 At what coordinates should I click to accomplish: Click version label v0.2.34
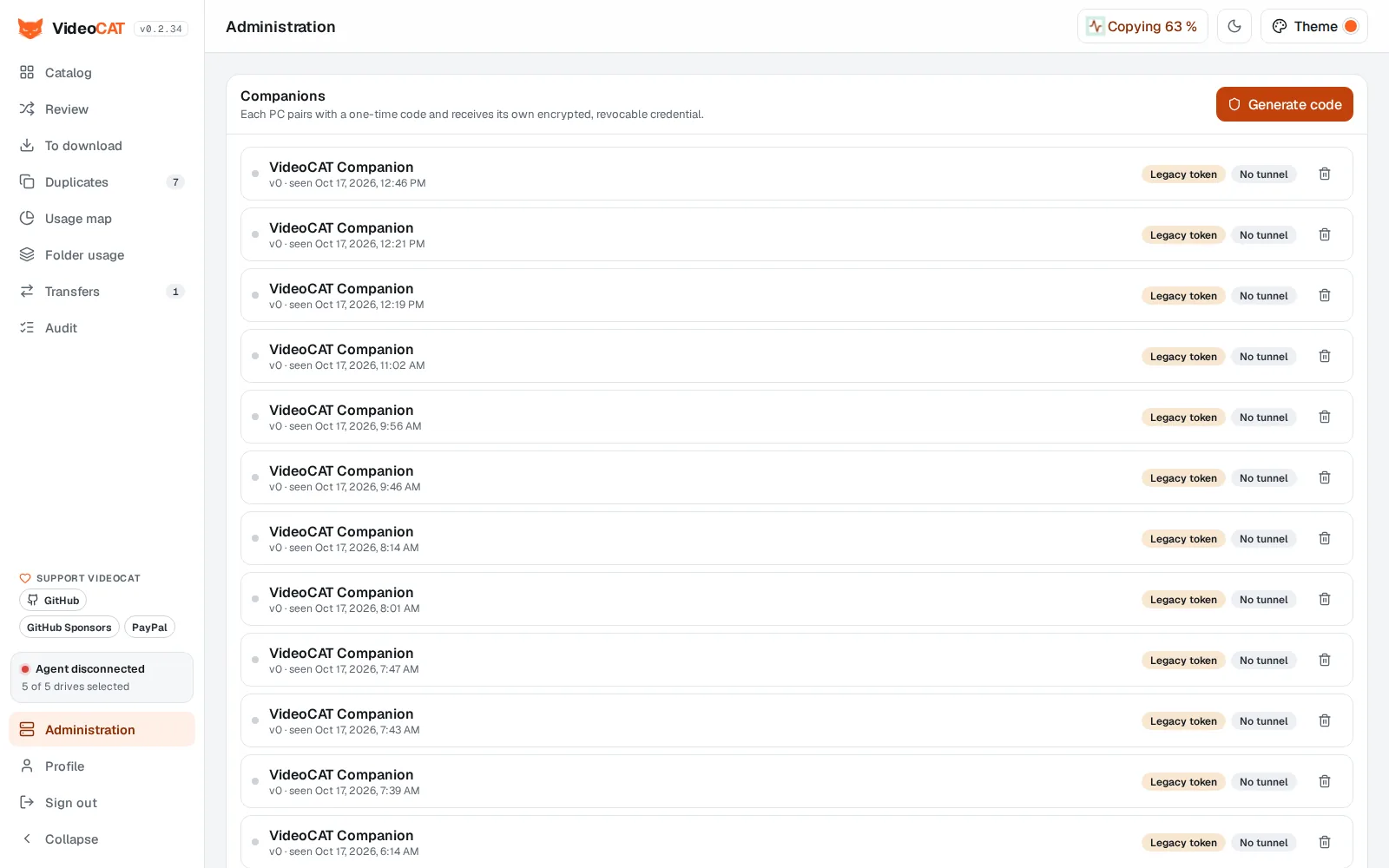161,29
